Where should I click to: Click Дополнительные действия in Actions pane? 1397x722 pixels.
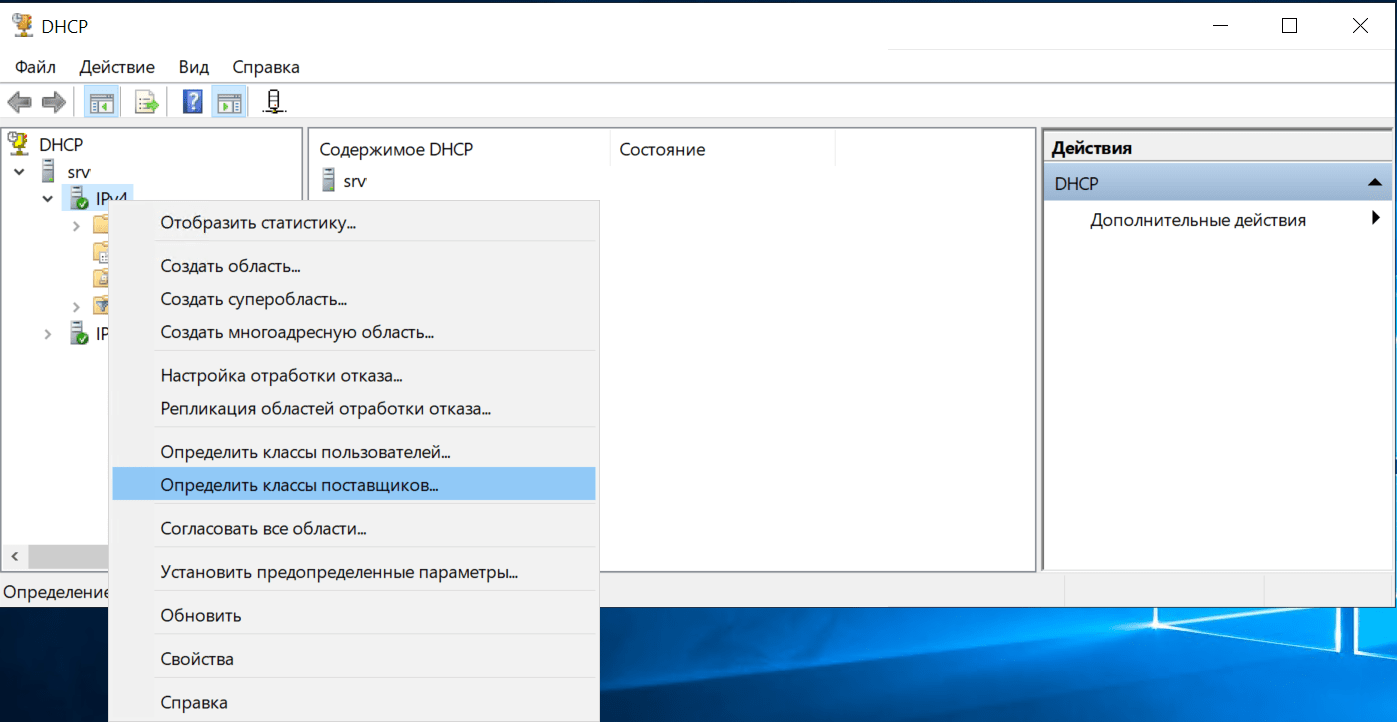1197,220
